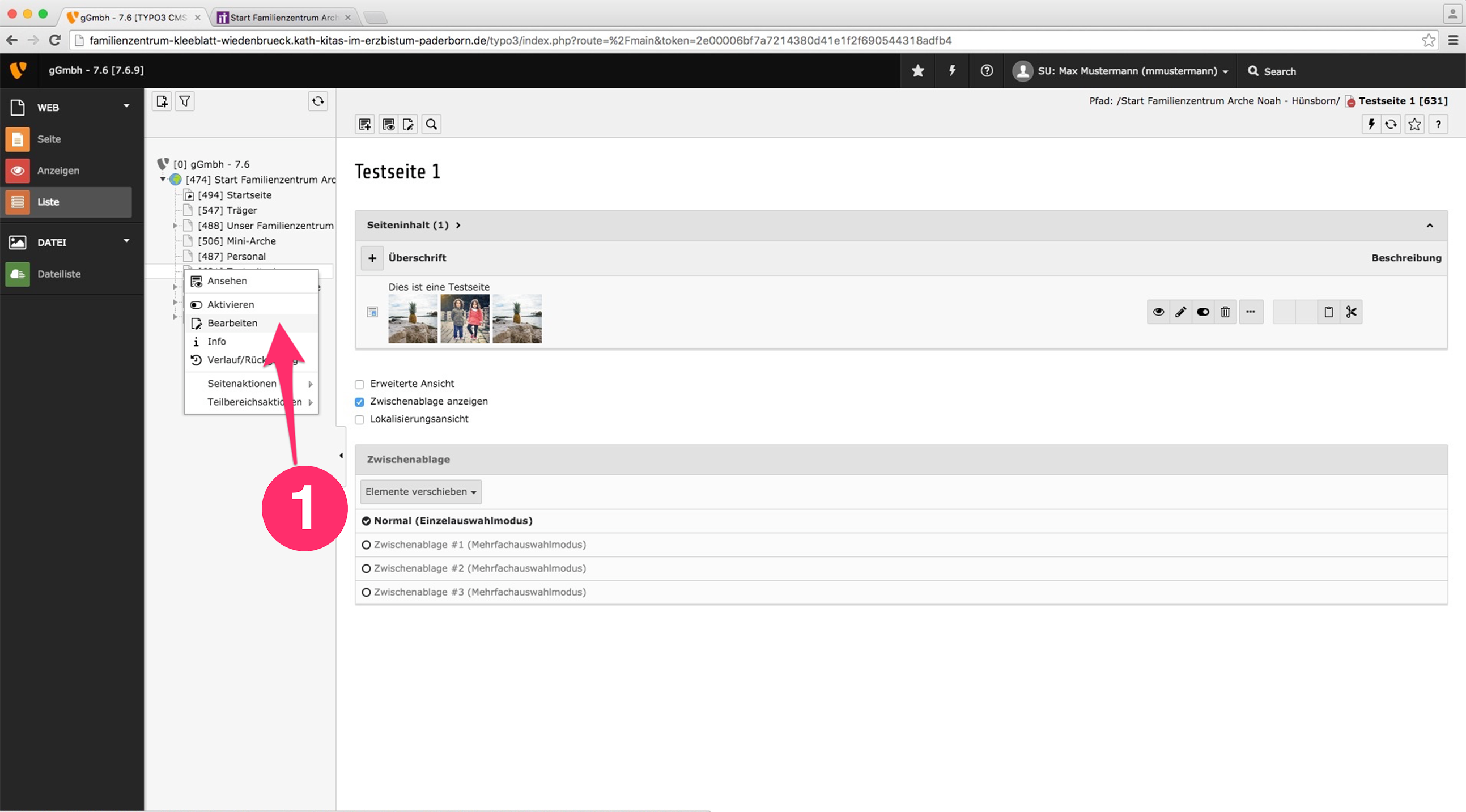1466x812 pixels.
Task: Click the bookmarks star icon in top bar
Action: (917, 71)
